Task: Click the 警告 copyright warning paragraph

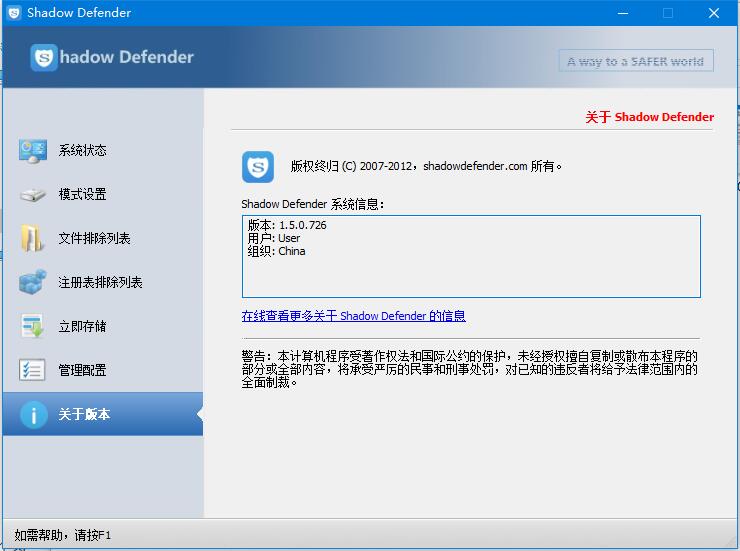Action: pos(470,369)
